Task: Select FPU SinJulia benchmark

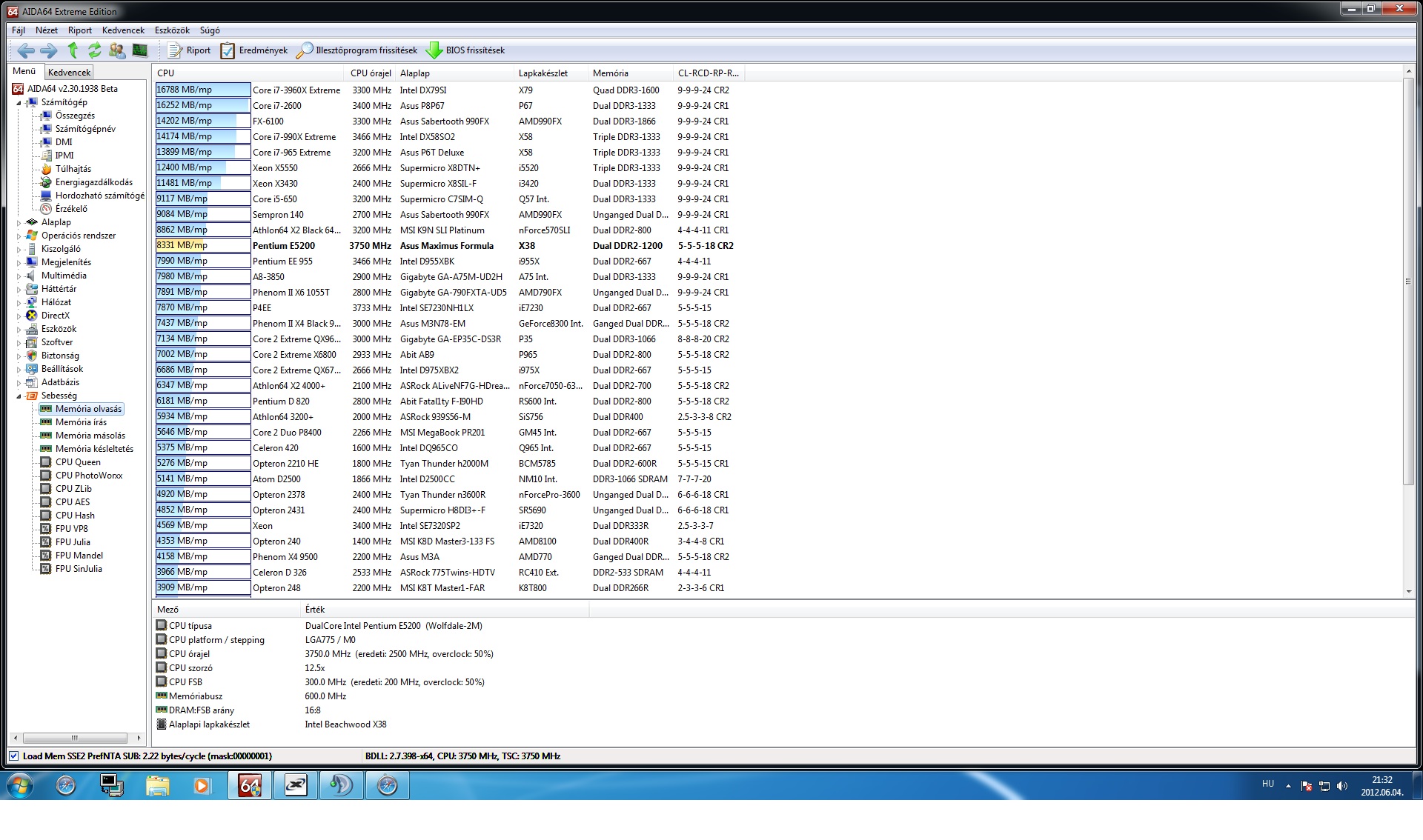Action: [79, 569]
